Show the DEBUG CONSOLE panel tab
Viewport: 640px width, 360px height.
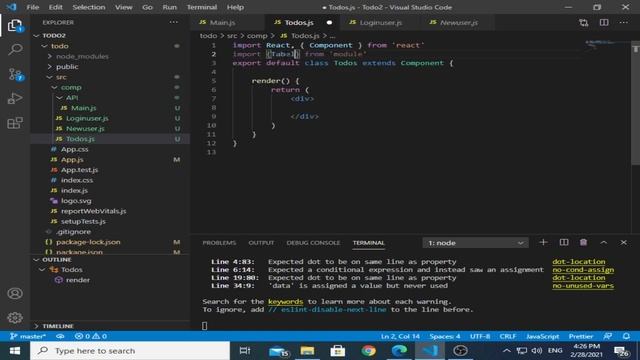coord(313,243)
